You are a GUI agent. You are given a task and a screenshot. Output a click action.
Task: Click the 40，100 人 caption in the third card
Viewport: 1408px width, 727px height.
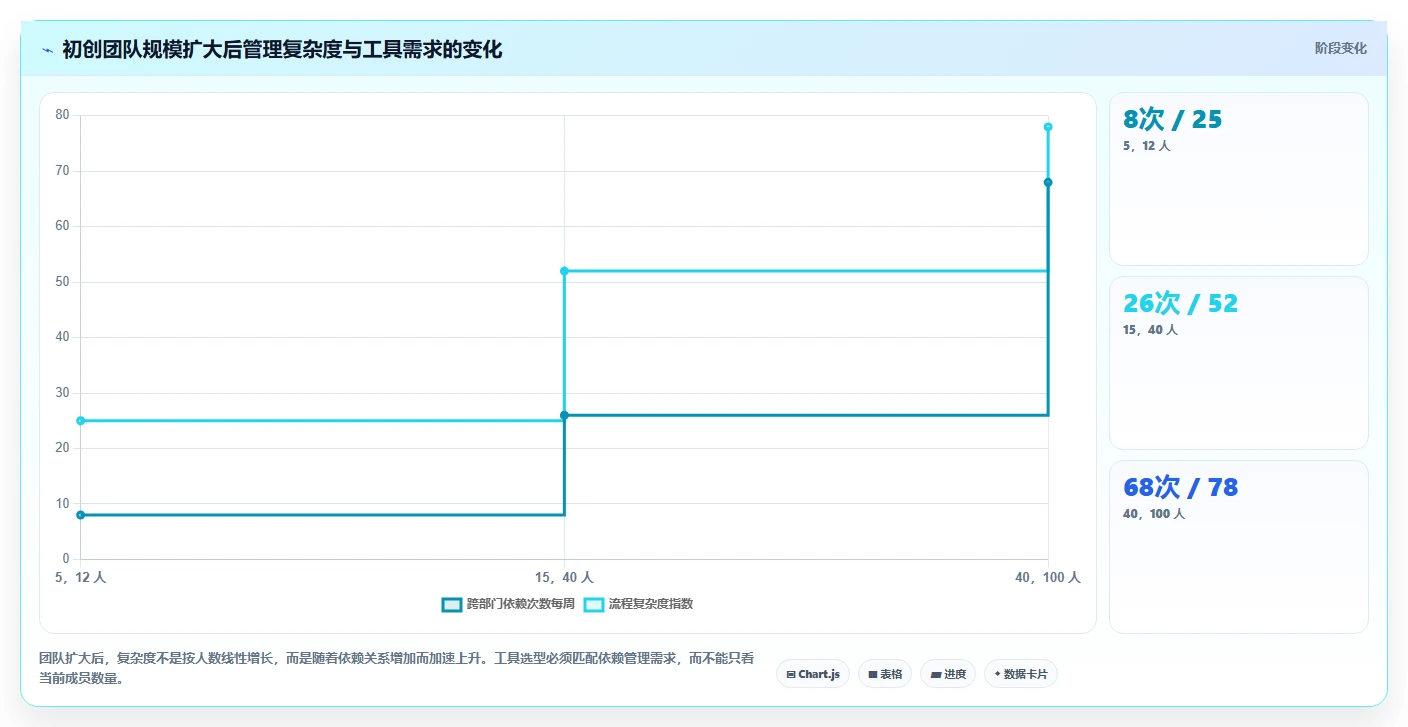1154,514
